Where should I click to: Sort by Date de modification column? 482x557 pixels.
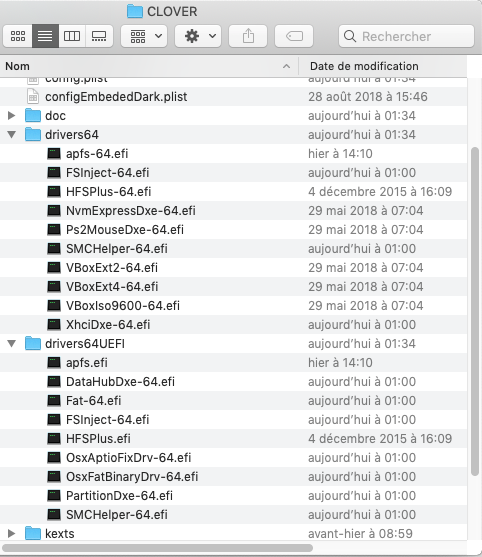click(383, 66)
